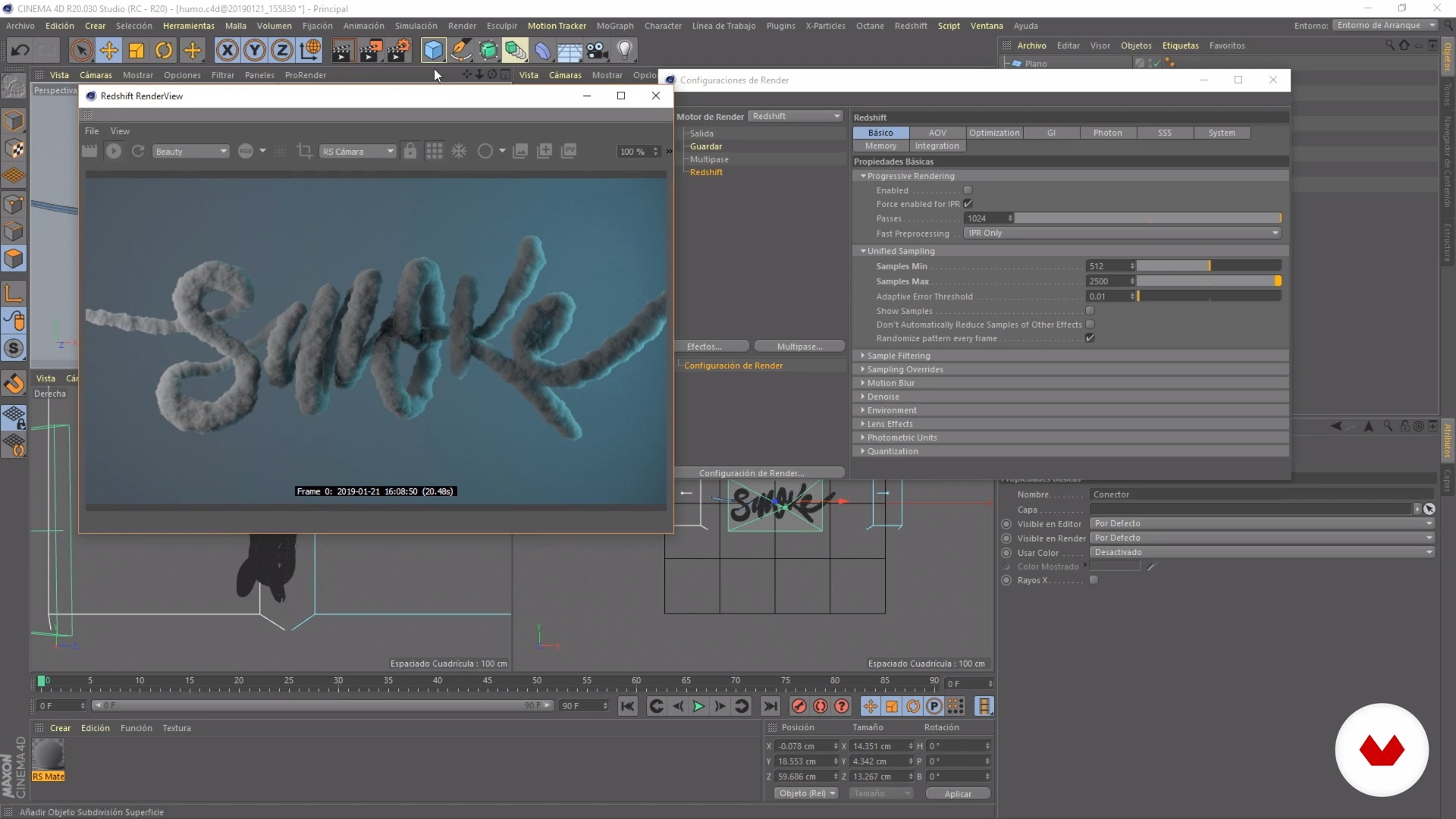Toggle the RenderView crop region icon
Viewport: 1456px width, 819px height.
pyautogui.click(x=305, y=151)
